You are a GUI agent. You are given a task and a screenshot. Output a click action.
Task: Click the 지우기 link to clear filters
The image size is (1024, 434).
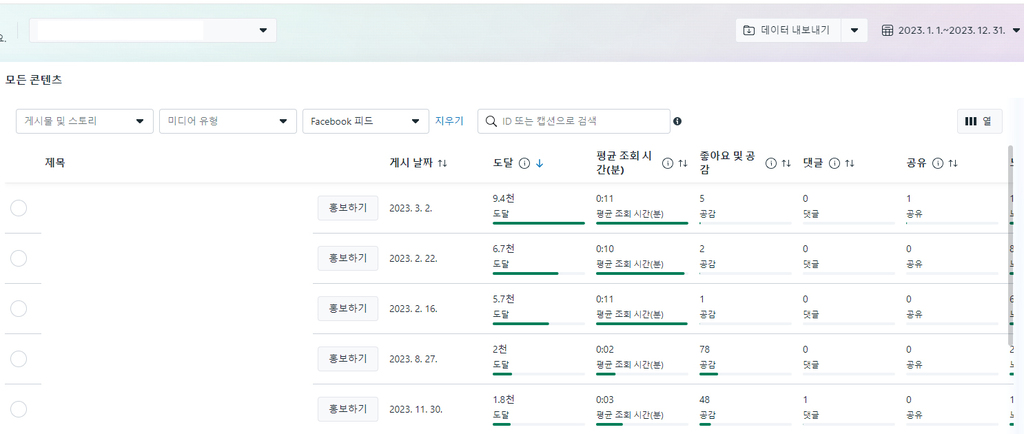click(449, 121)
